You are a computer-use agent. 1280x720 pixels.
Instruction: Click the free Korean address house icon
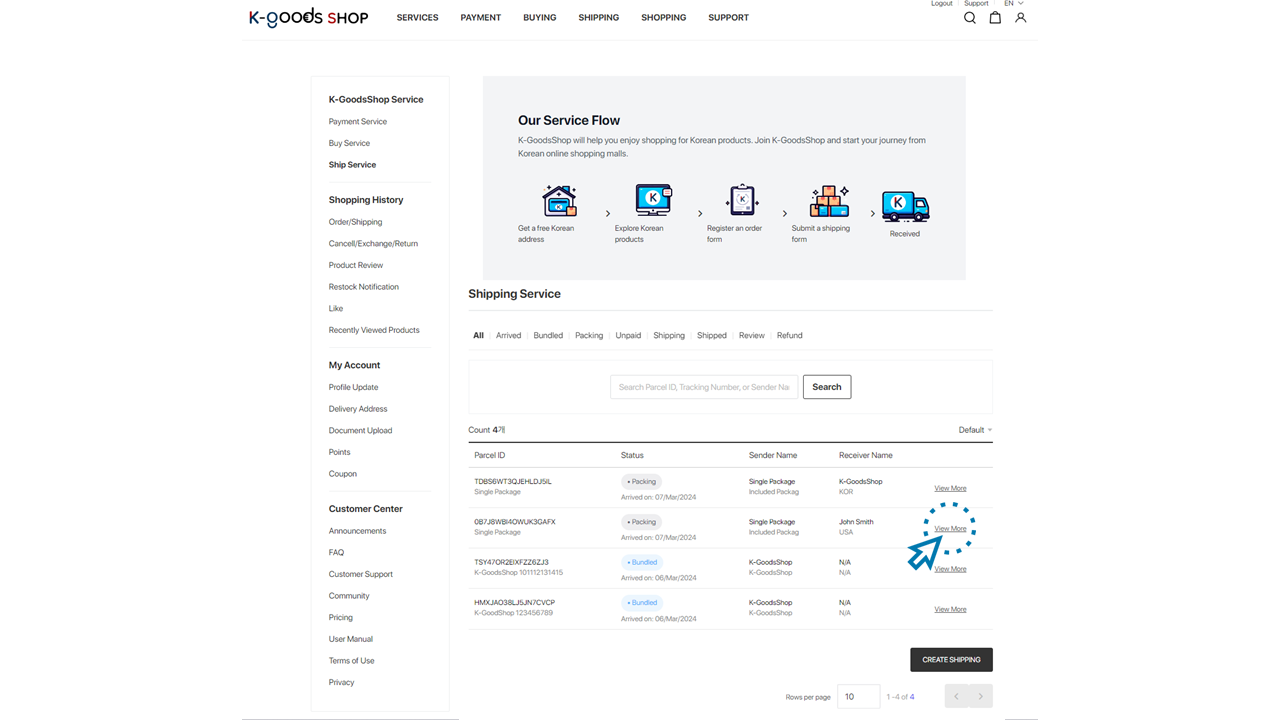(x=559, y=201)
